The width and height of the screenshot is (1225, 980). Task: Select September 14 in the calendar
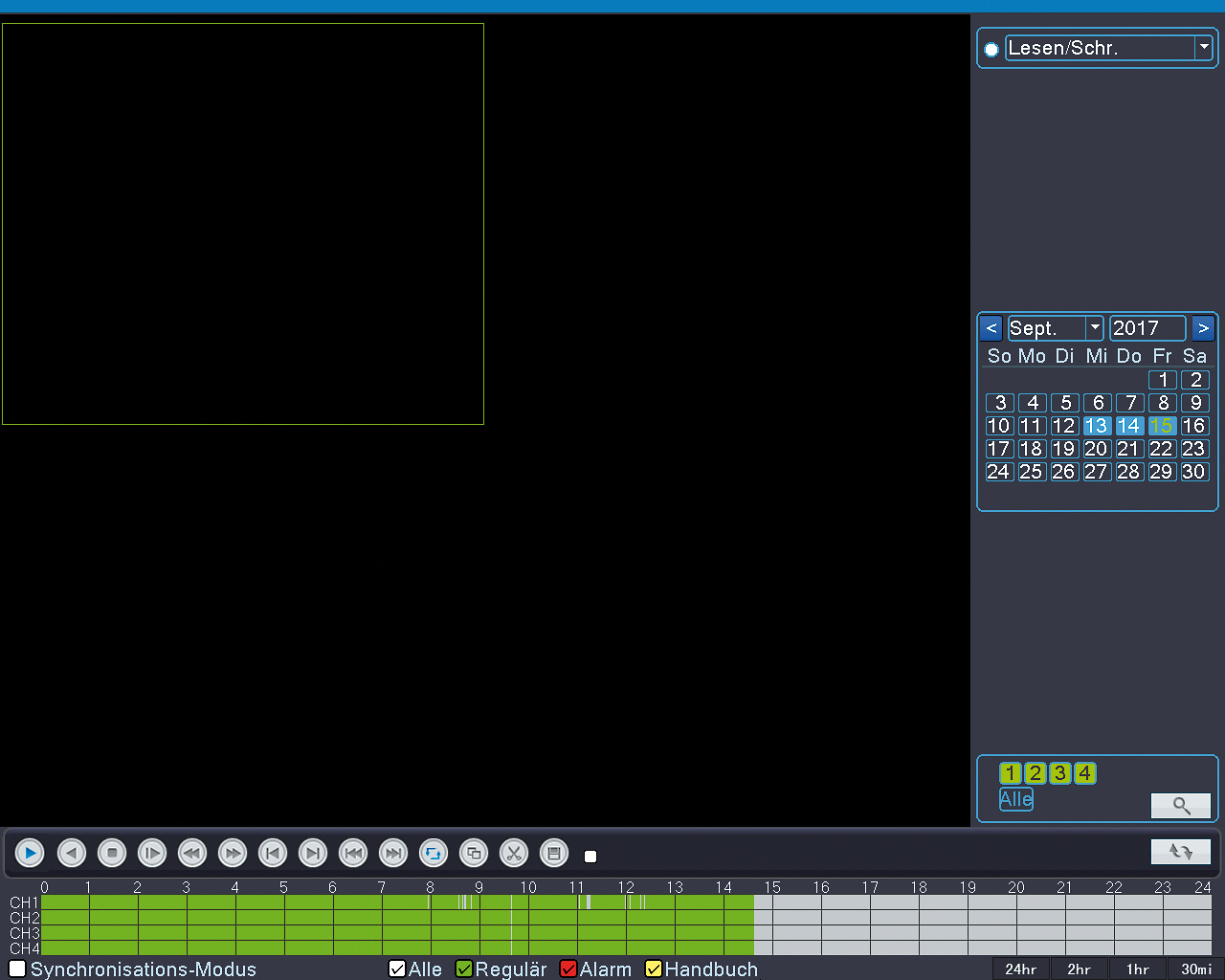click(1129, 426)
